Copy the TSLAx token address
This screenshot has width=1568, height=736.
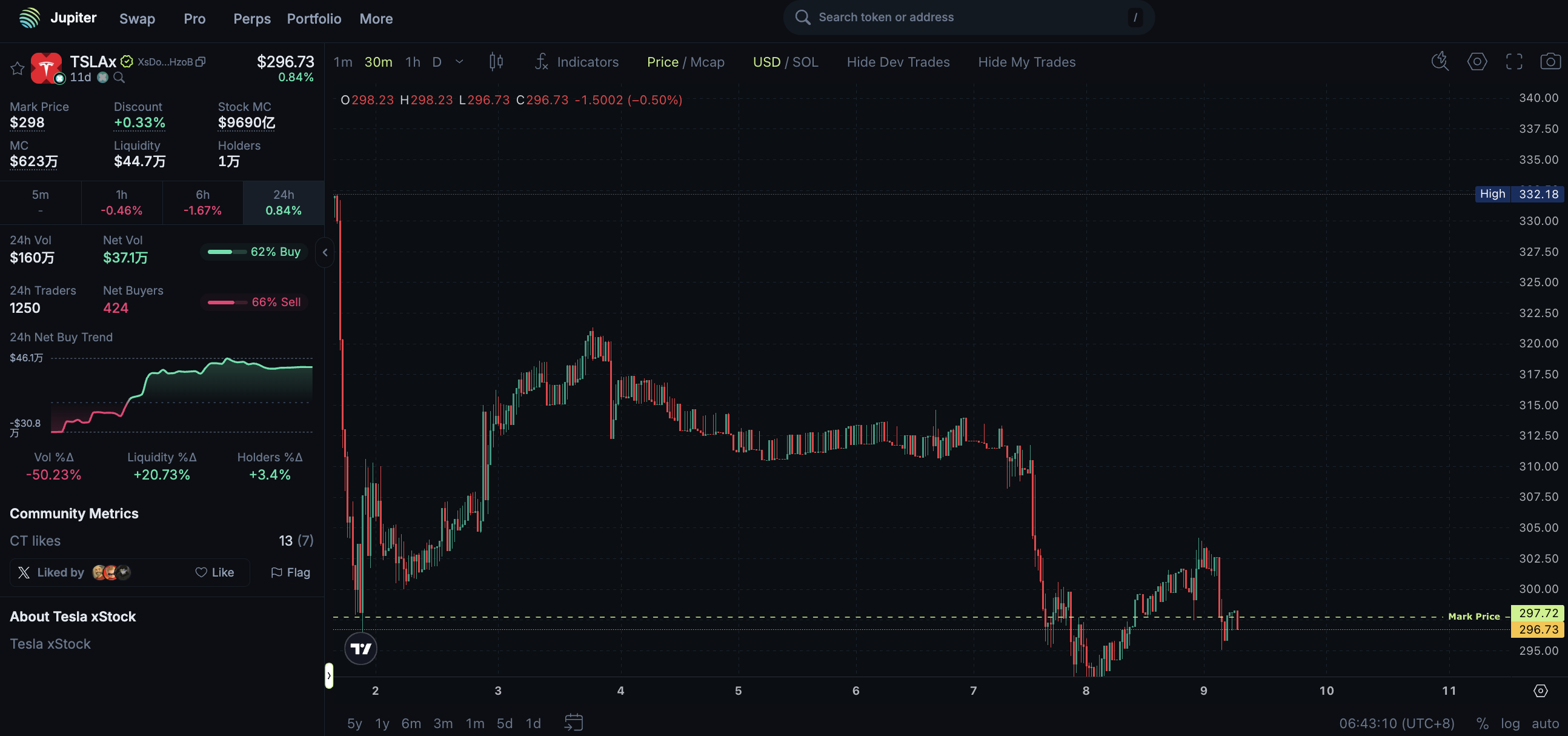pos(201,62)
